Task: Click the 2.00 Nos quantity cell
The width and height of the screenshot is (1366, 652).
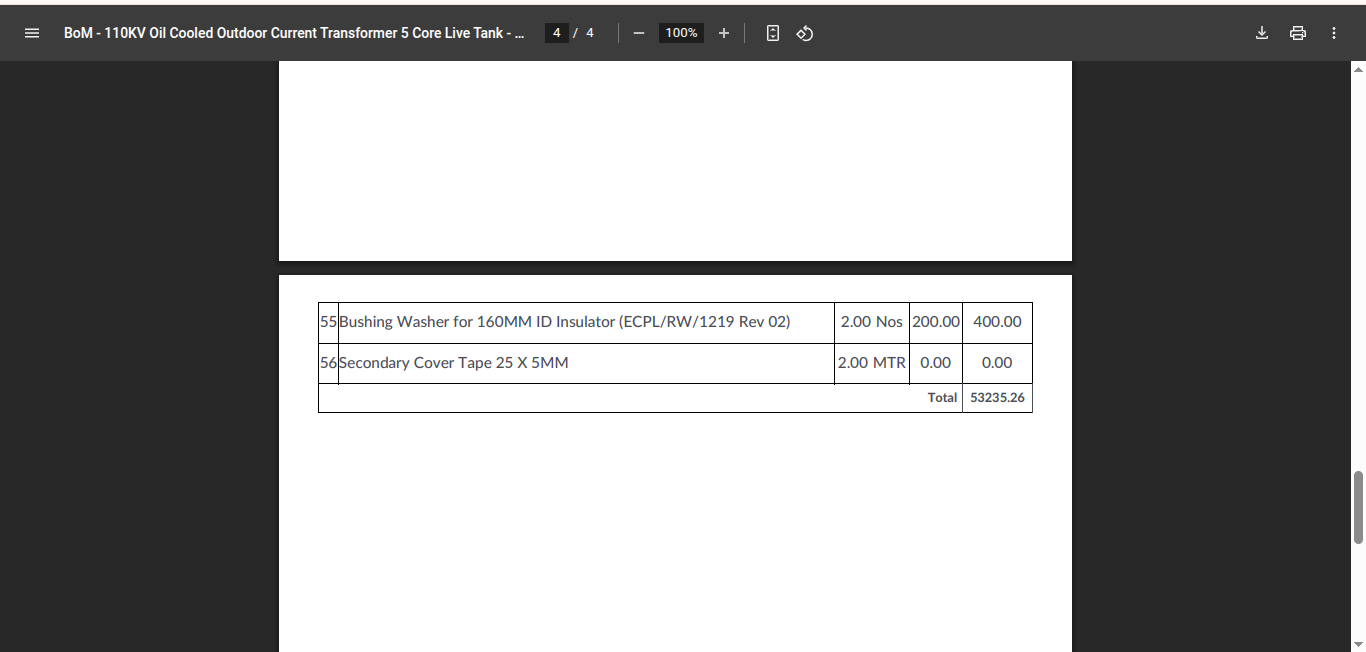Action: [871, 322]
